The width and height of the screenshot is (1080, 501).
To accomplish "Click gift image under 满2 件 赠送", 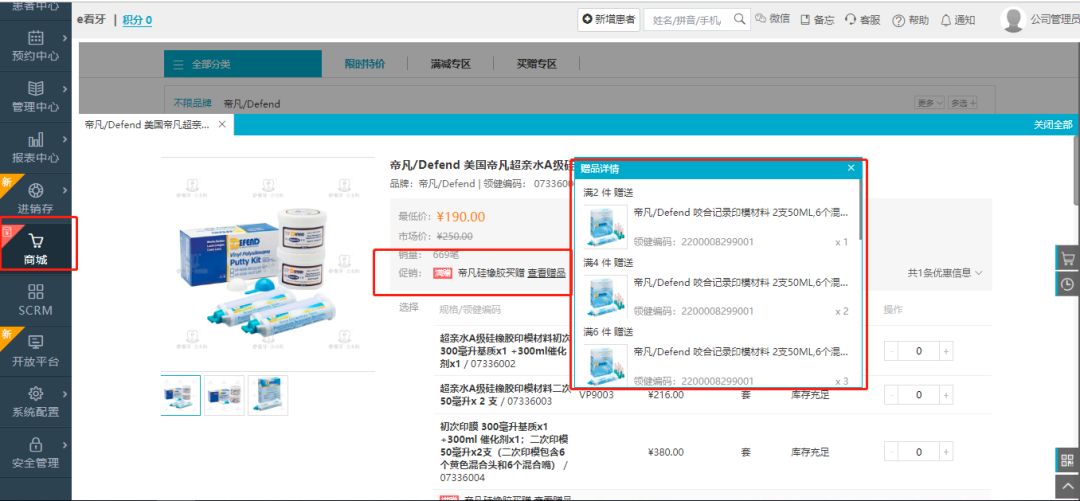I will click(605, 227).
